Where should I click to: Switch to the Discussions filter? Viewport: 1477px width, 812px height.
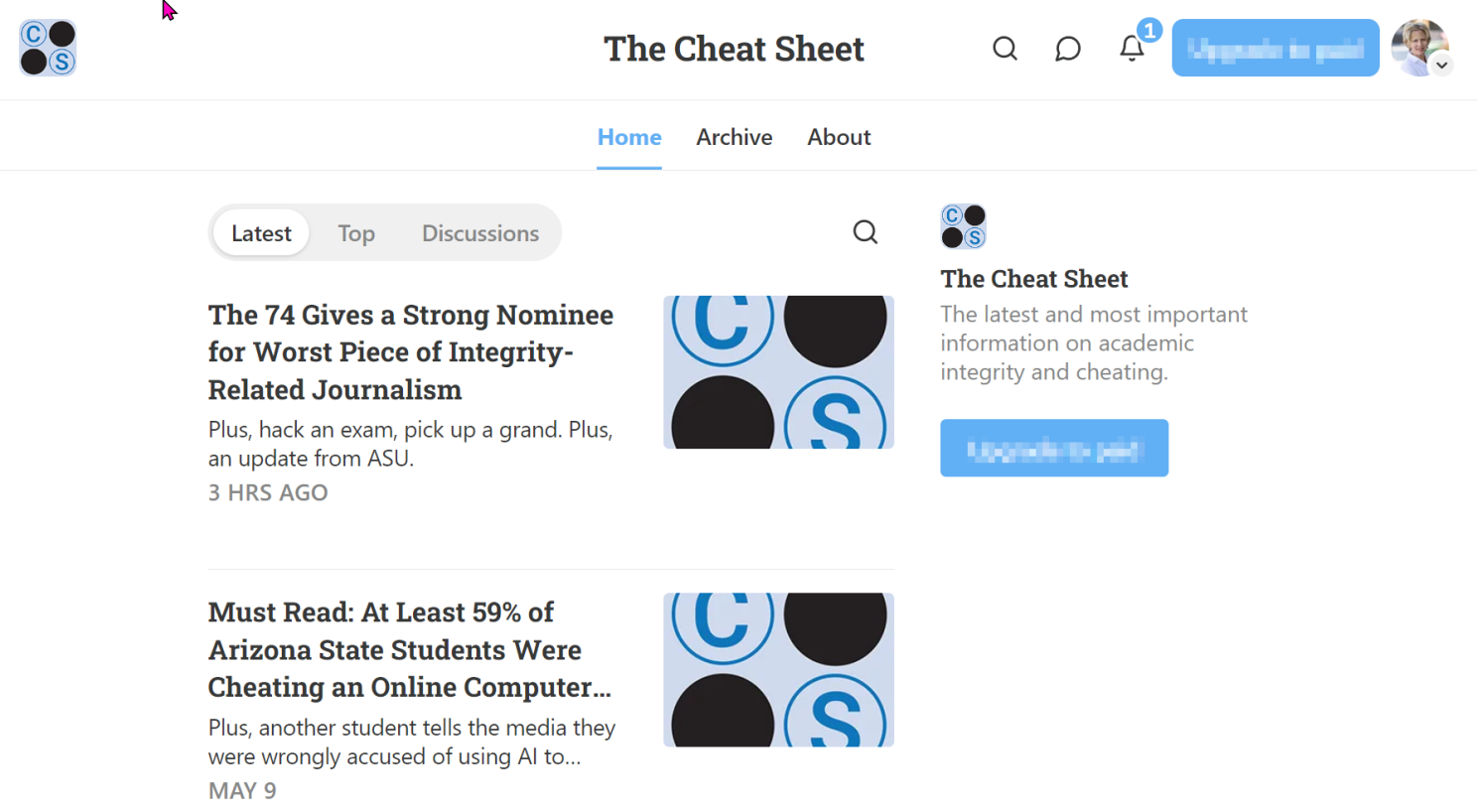tap(479, 233)
